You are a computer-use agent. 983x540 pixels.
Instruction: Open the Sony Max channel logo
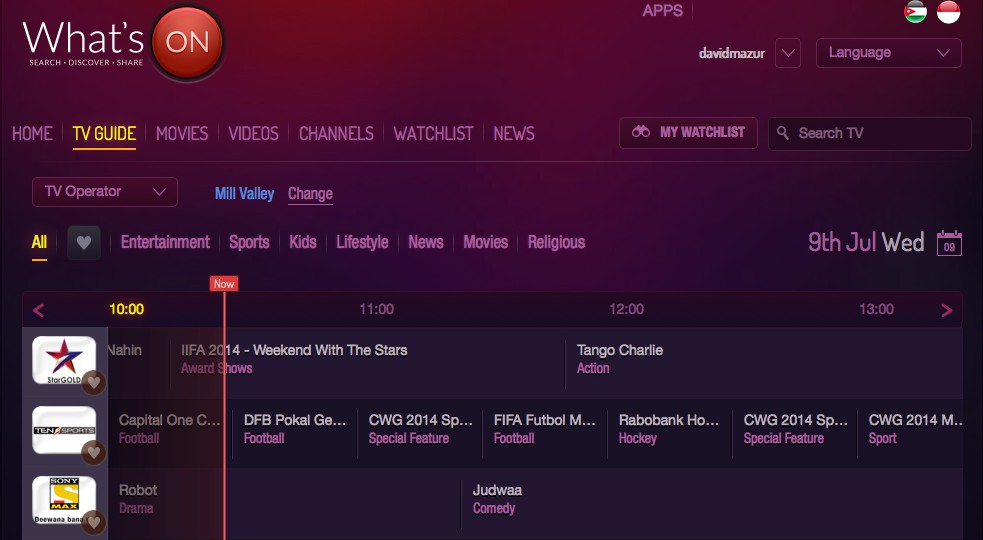(x=64, y=500)
